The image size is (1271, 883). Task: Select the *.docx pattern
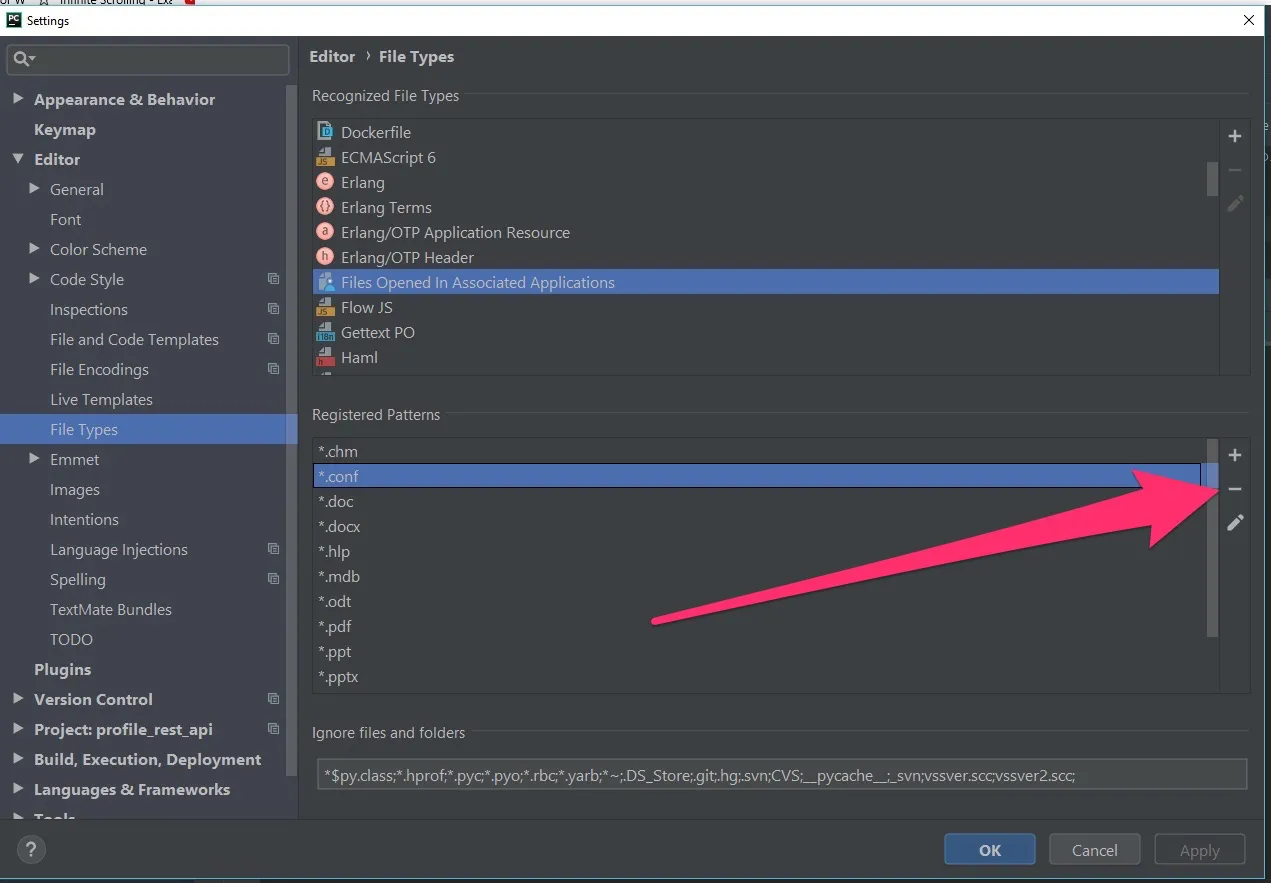(x=339, y=526)
